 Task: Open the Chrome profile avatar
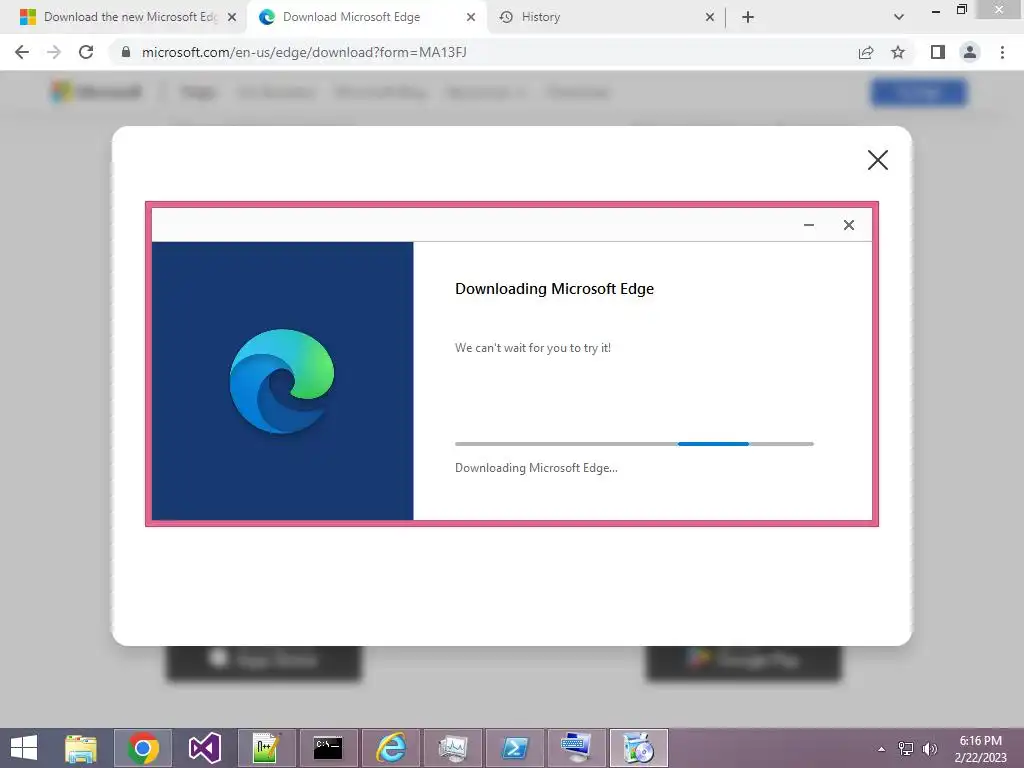(x=970, y=52)
